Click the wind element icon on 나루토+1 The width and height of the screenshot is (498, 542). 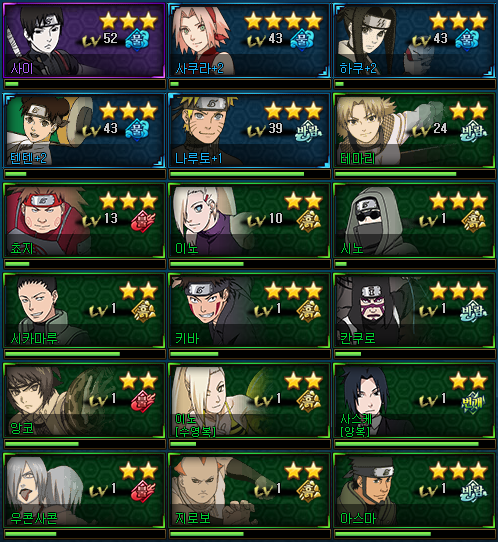[308, 131]
